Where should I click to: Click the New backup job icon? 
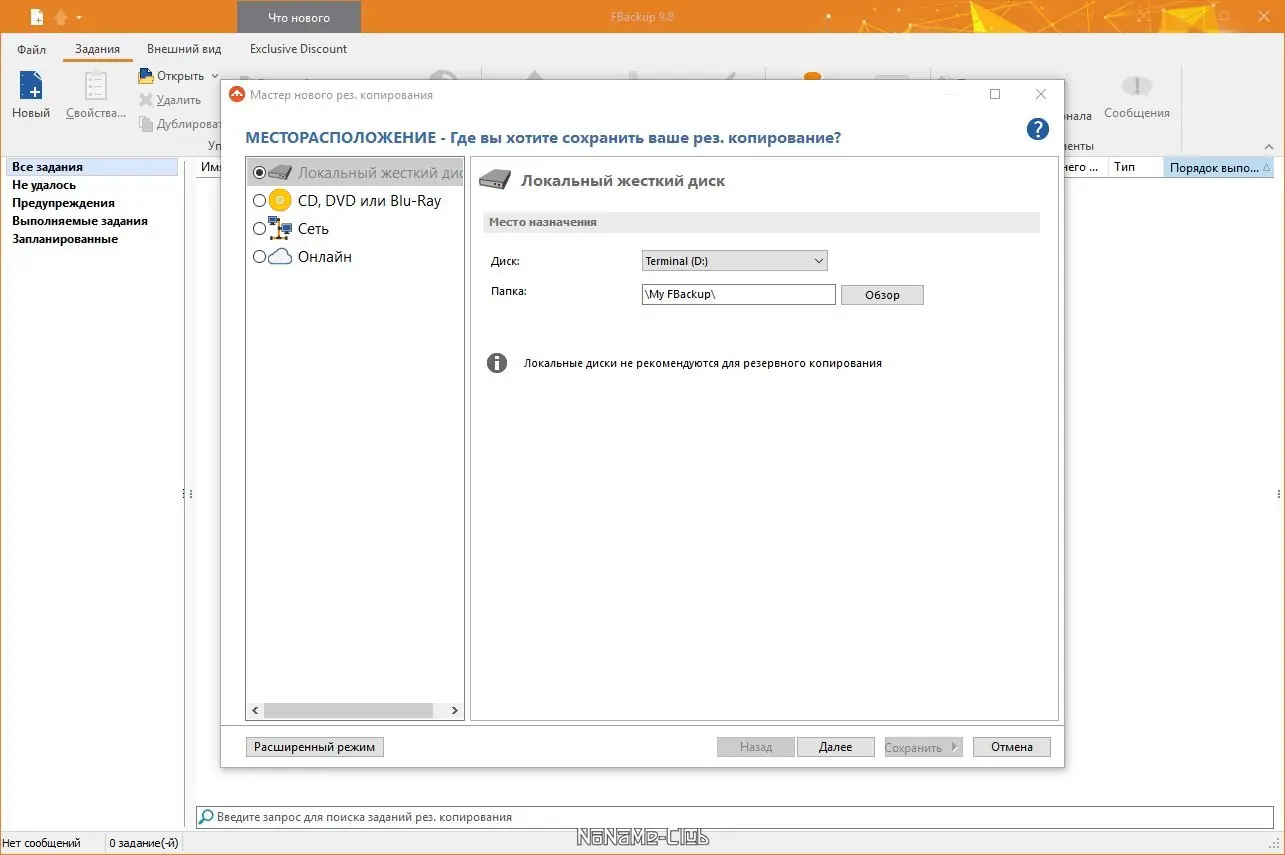click(31, 86)
